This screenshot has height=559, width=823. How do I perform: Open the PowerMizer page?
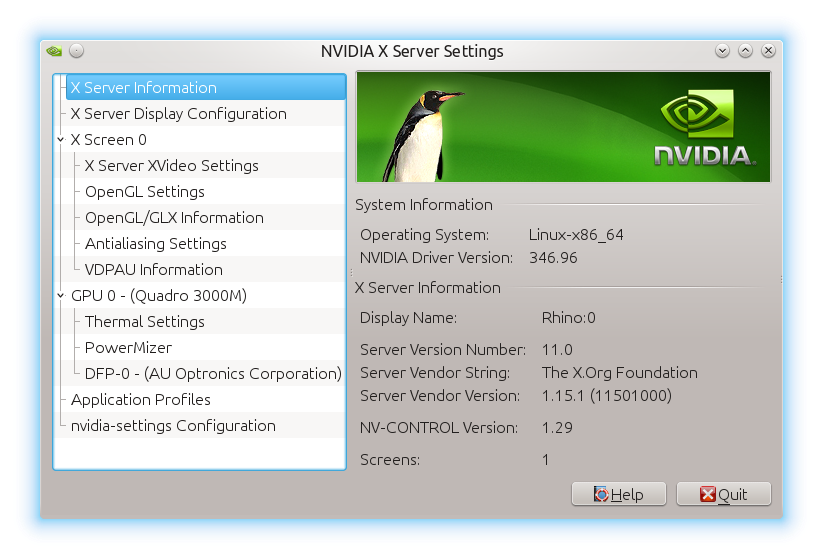[129, 347]
